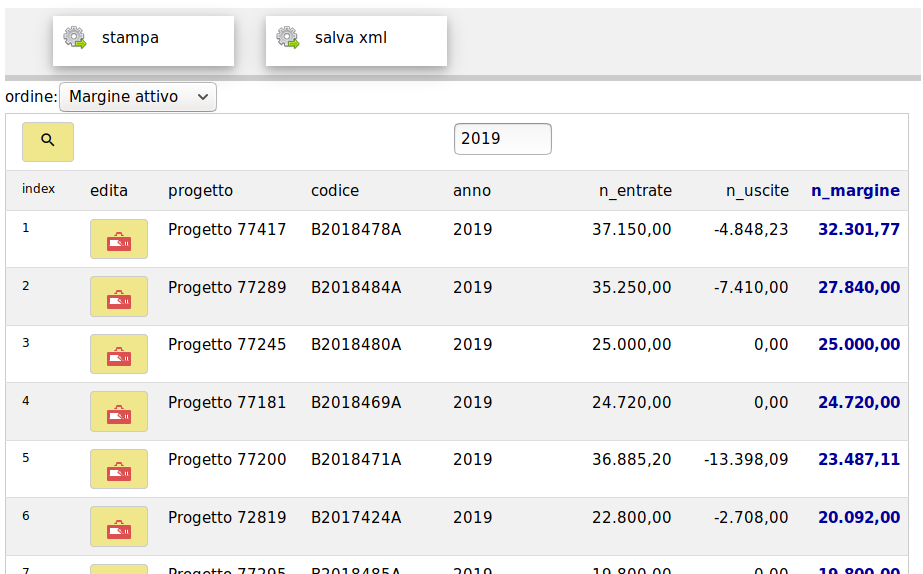Click entrate value 37.150,00
The image size is (923, 574).
point(632,230)
